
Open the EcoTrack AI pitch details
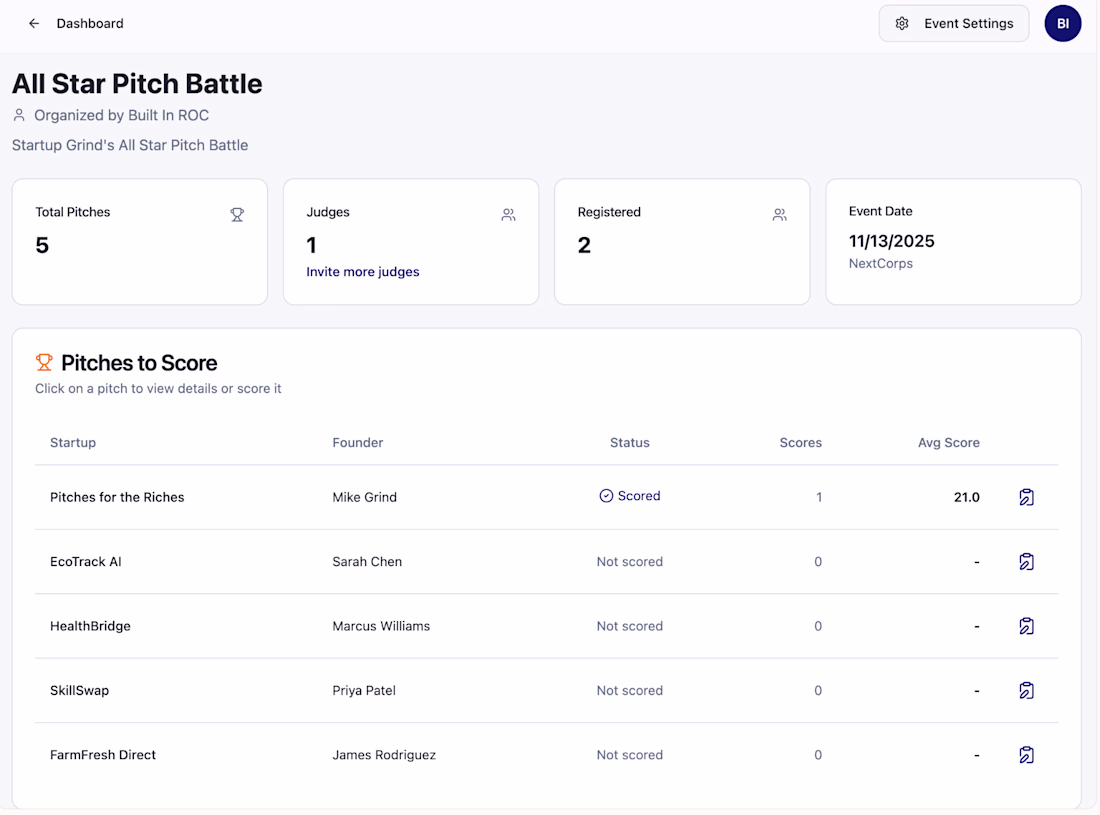[86, 562]
